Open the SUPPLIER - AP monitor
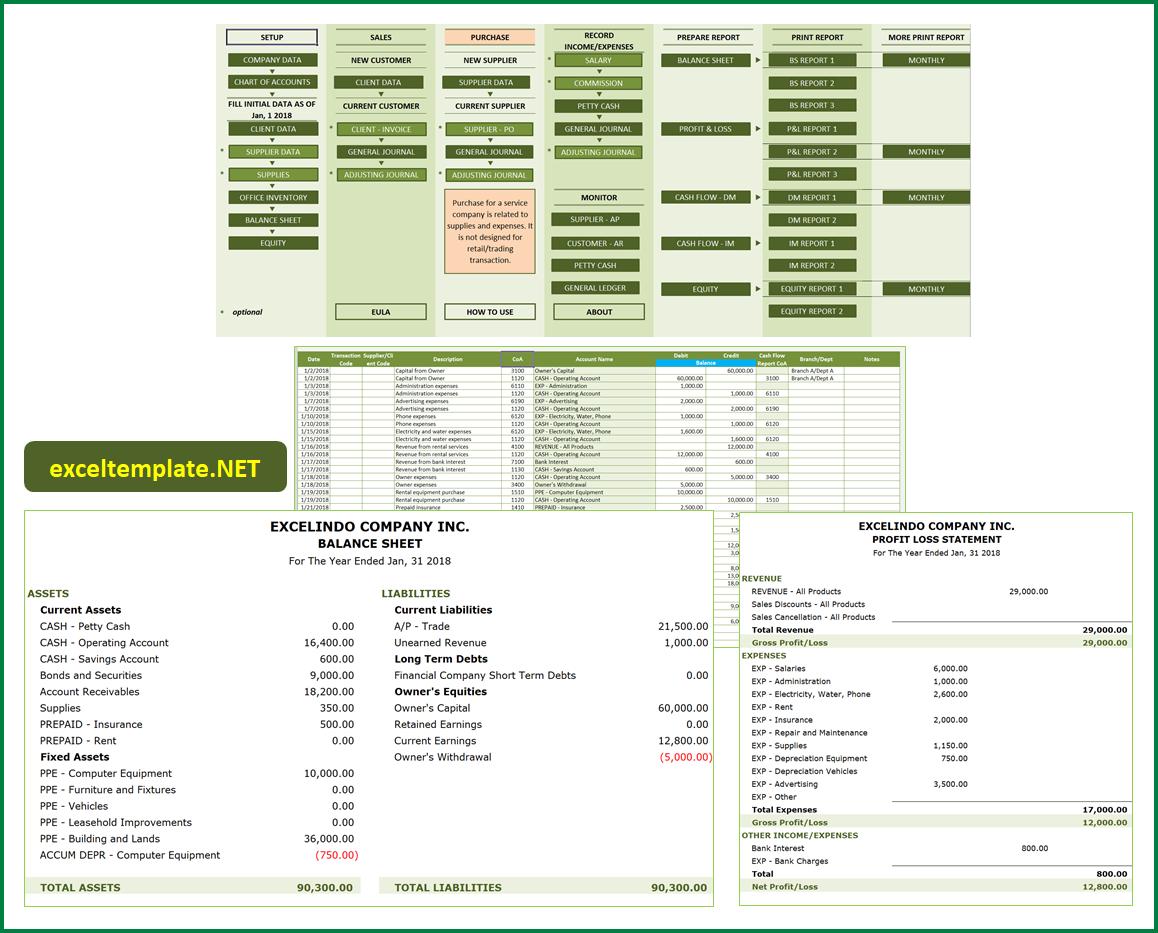 [595, 219]
